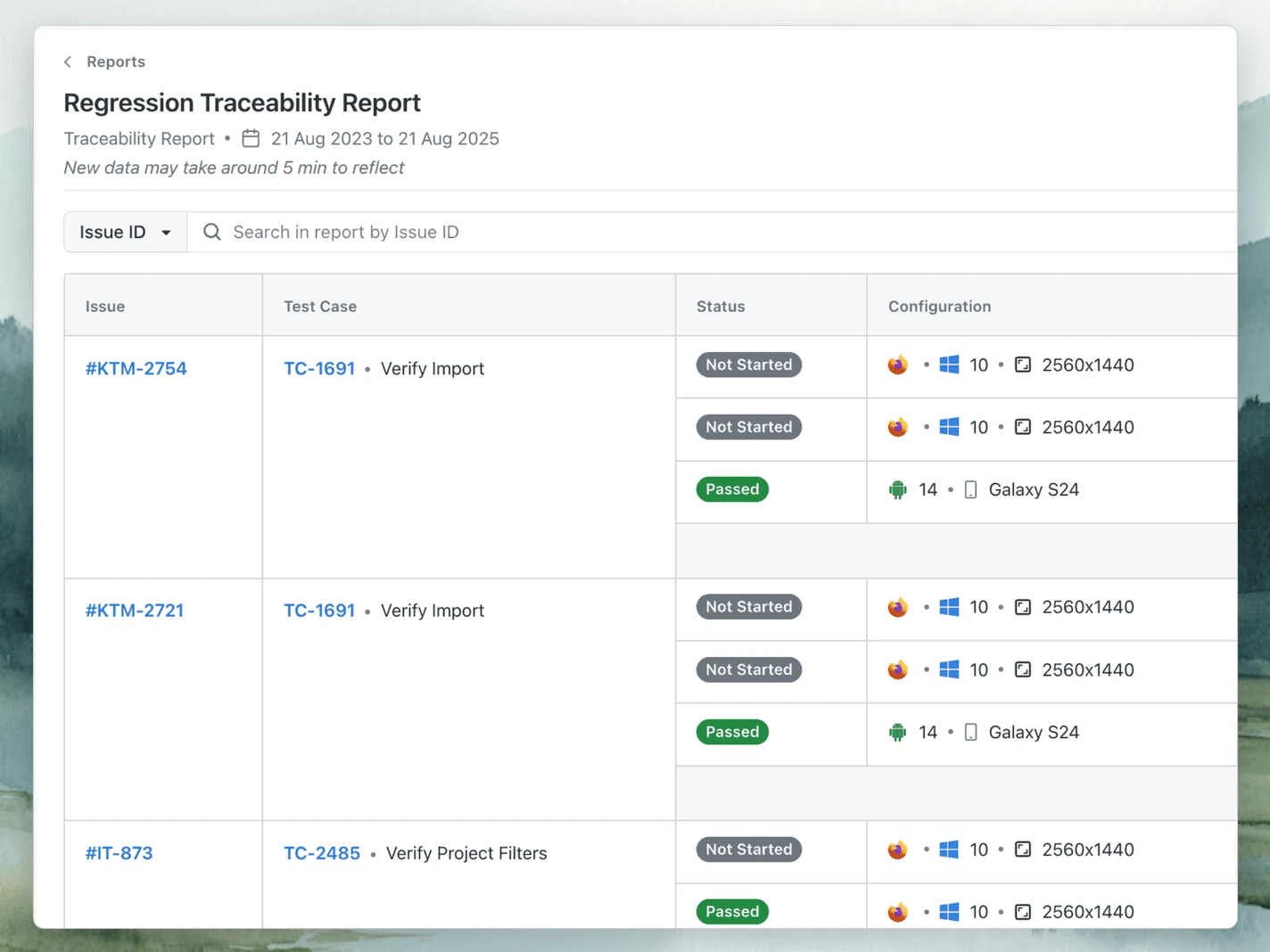Click the Not Started badge for #IT-873
The image size is (1270, 952).
(x=749, y=849)
